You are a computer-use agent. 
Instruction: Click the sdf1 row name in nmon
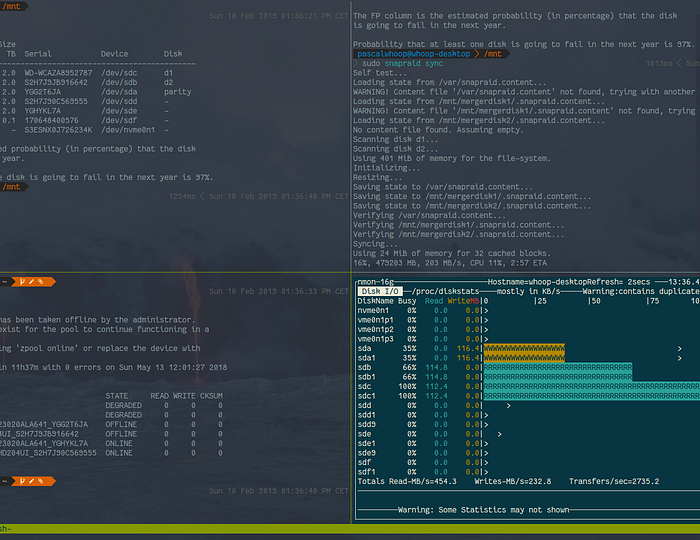[x=367, y=472]
